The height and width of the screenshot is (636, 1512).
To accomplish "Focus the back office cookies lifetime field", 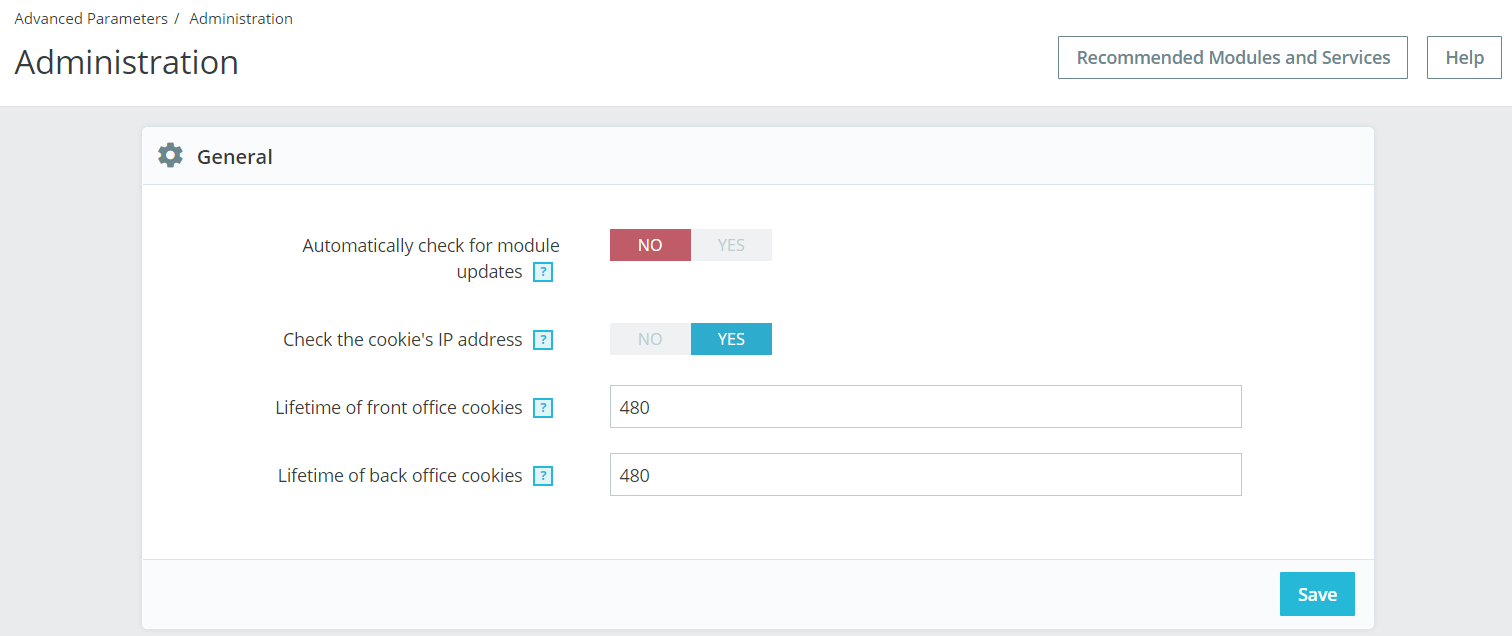I will [925, 475].
